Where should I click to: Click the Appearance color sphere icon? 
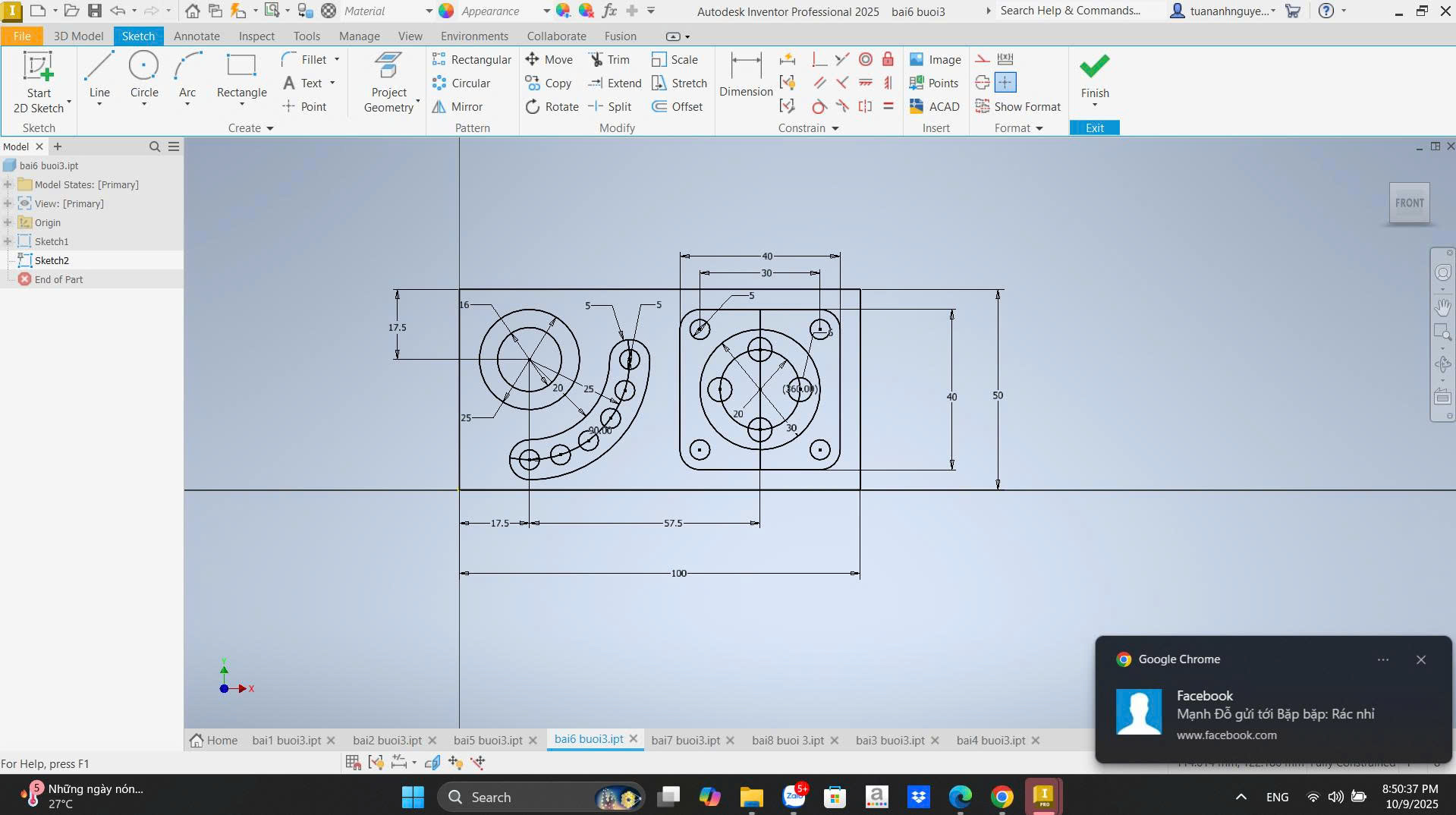coord(446,11)
